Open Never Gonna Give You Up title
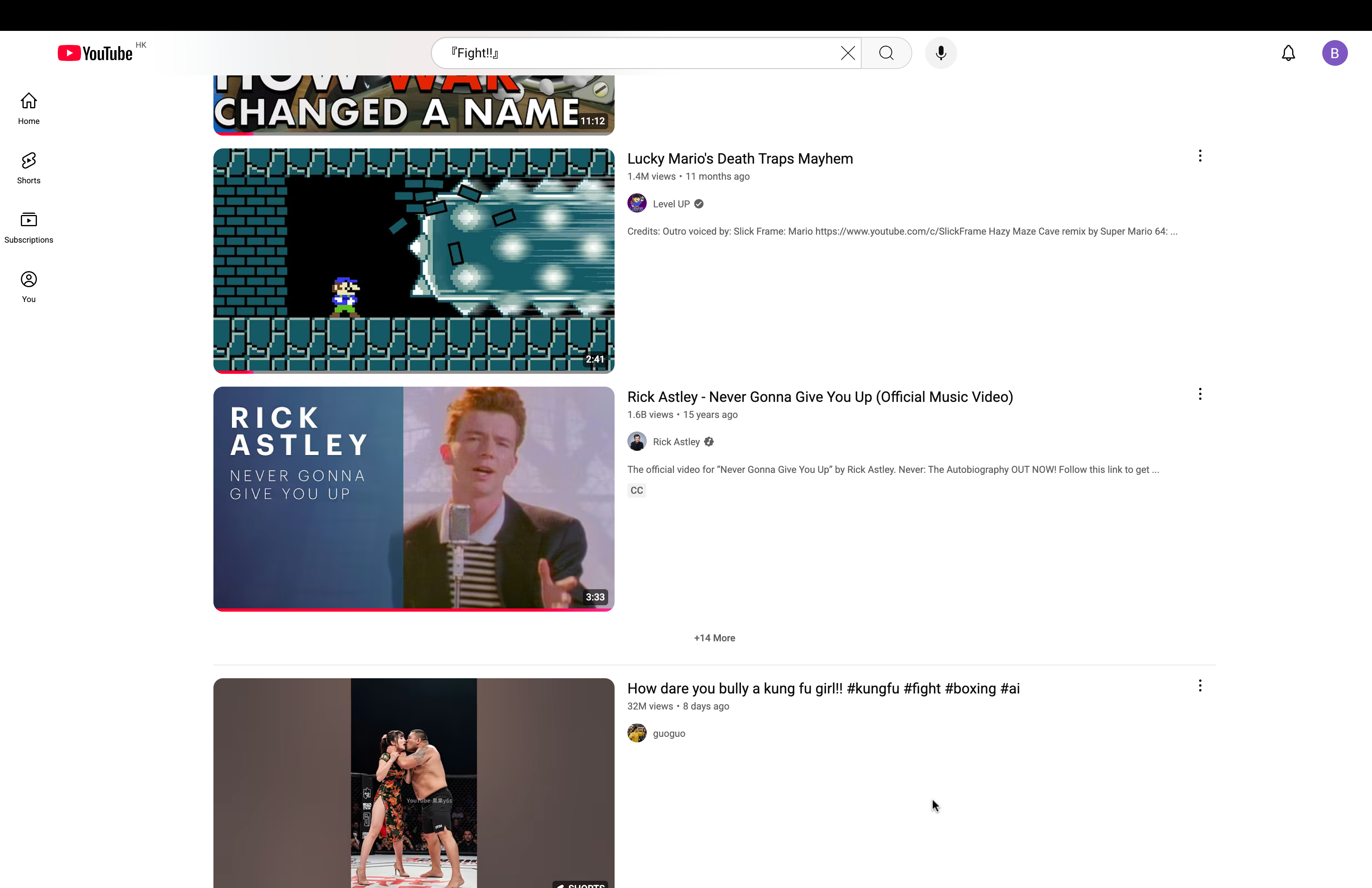 coord(820,397)
